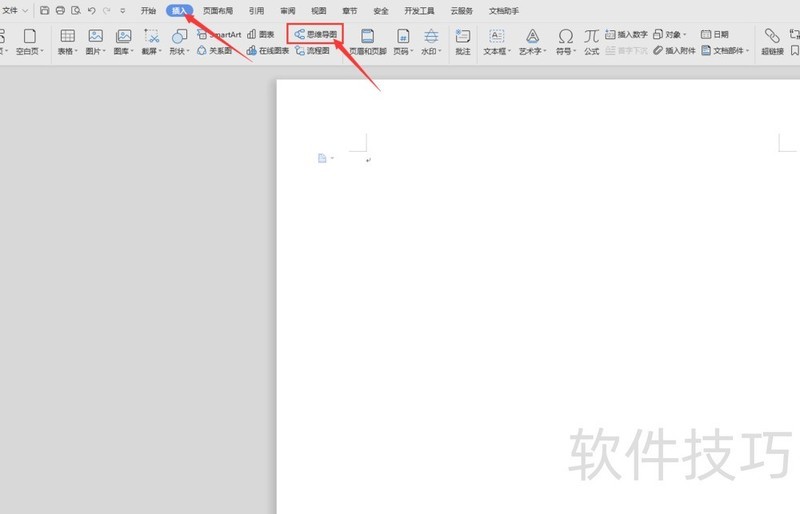Expand the 截屏 dropdown arrow
The width and height of the screenshot is (800, 514).
[x=160, y=51]
